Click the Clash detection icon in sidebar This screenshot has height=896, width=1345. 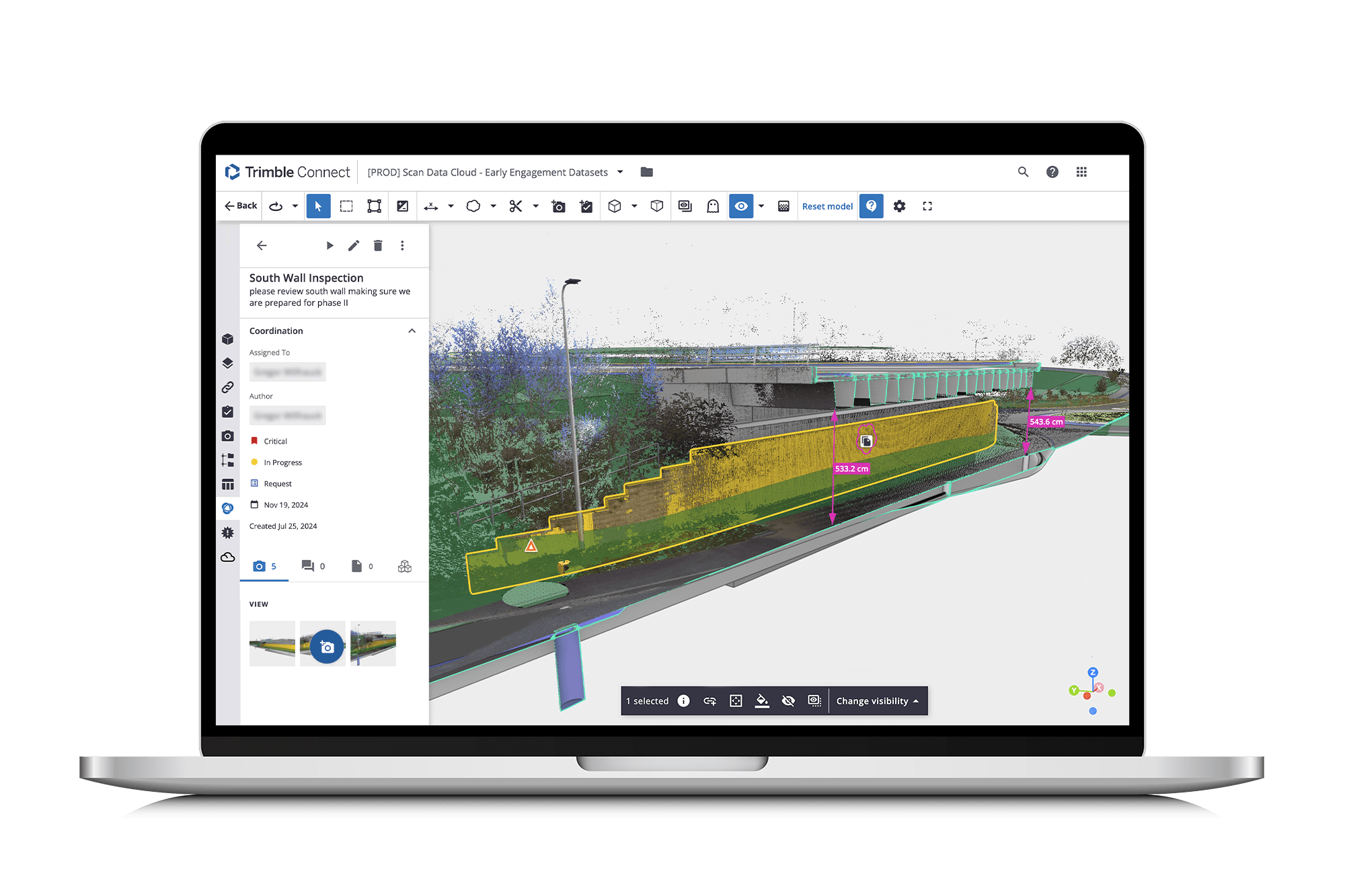click(228, 532)
